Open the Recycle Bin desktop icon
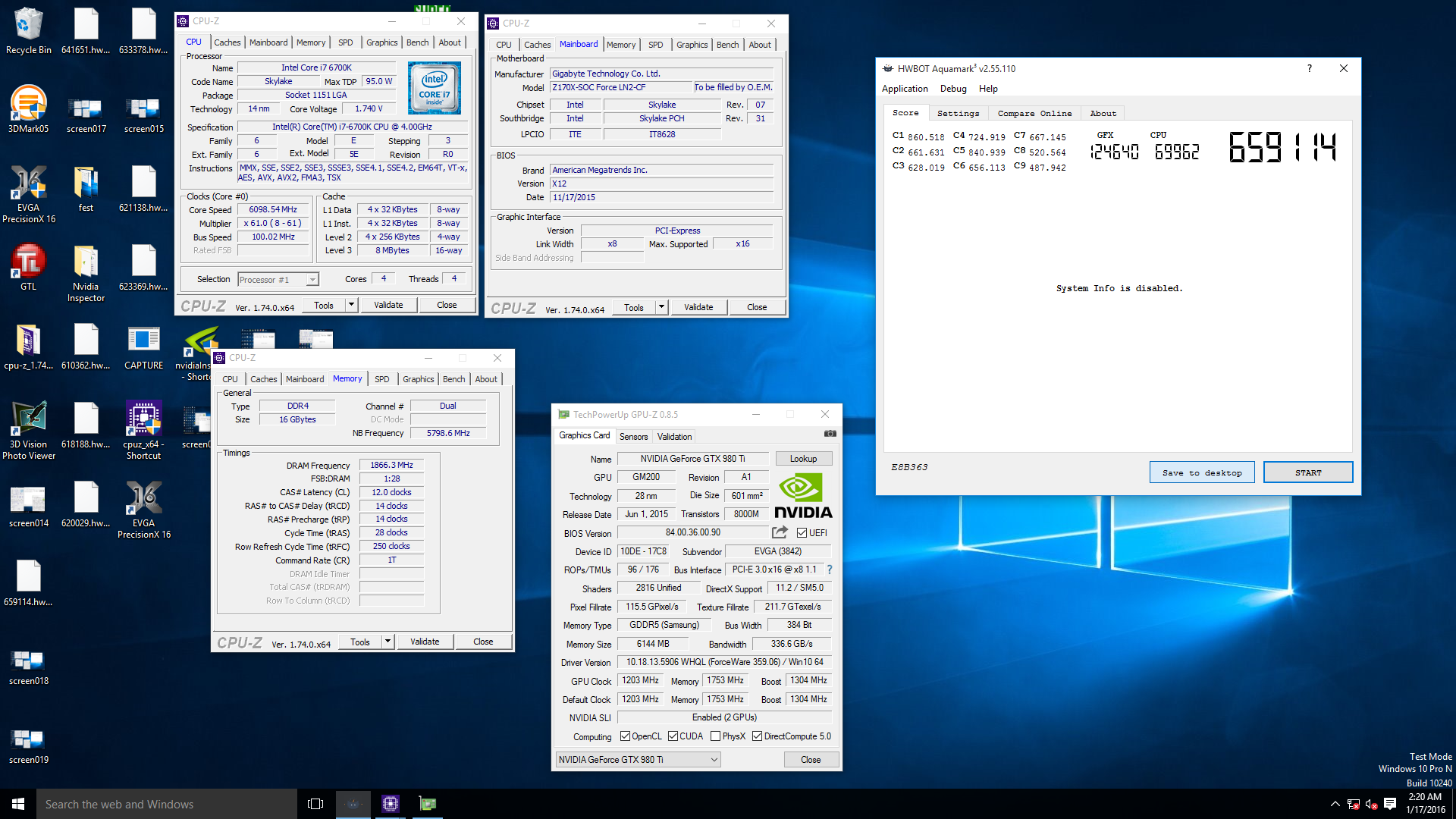Image resolution: width=1456 pixels, height=819 pixels. coord(28,30)
